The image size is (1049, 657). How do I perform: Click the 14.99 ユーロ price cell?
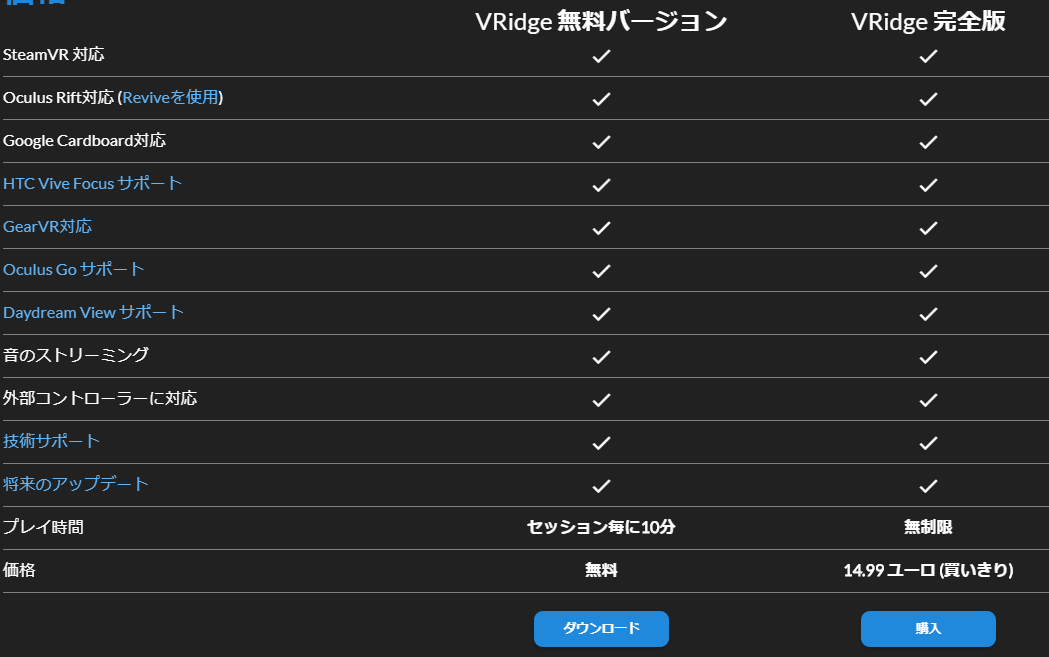(x=928, y=570)
